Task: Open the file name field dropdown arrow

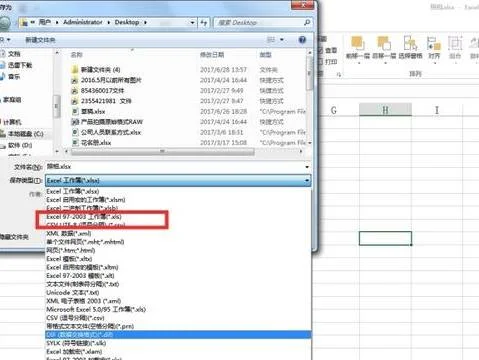Action: 307,167
